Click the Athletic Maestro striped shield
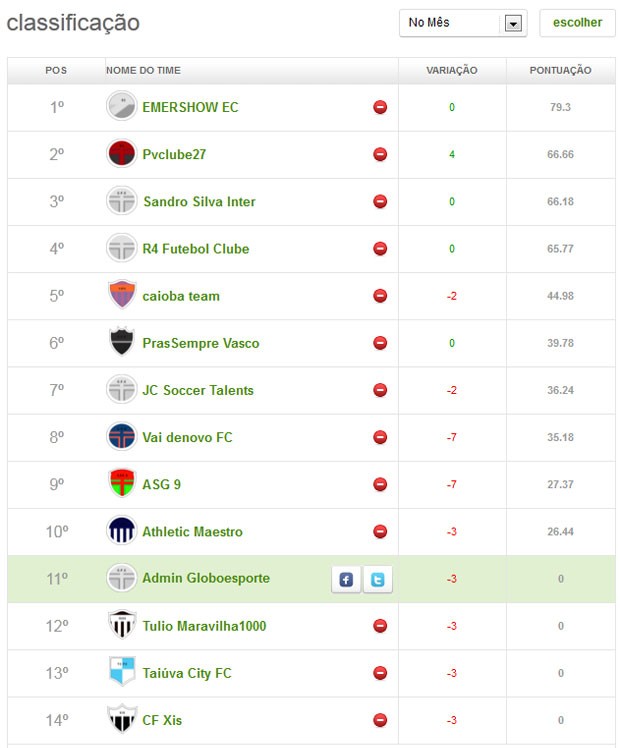This screenshot has height=748, width=620. [x=122, y=530]
